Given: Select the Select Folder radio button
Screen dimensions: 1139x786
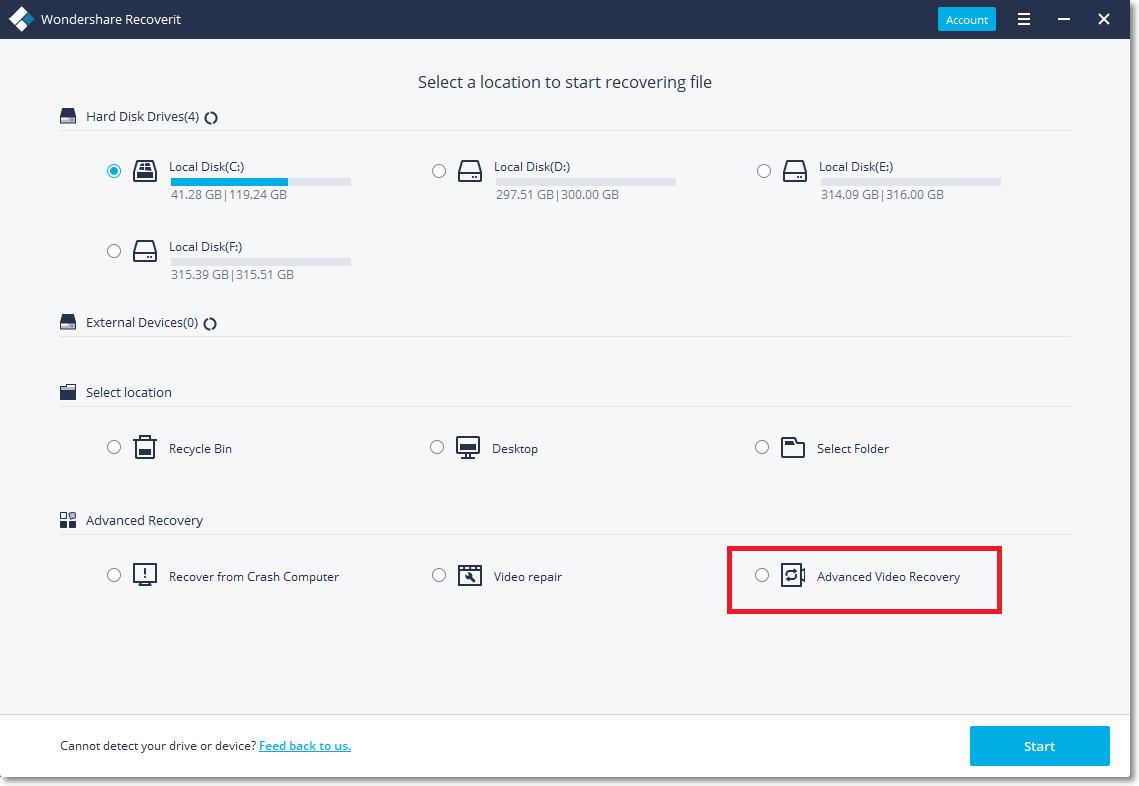Looking at the screenshot, I should 761,447.
